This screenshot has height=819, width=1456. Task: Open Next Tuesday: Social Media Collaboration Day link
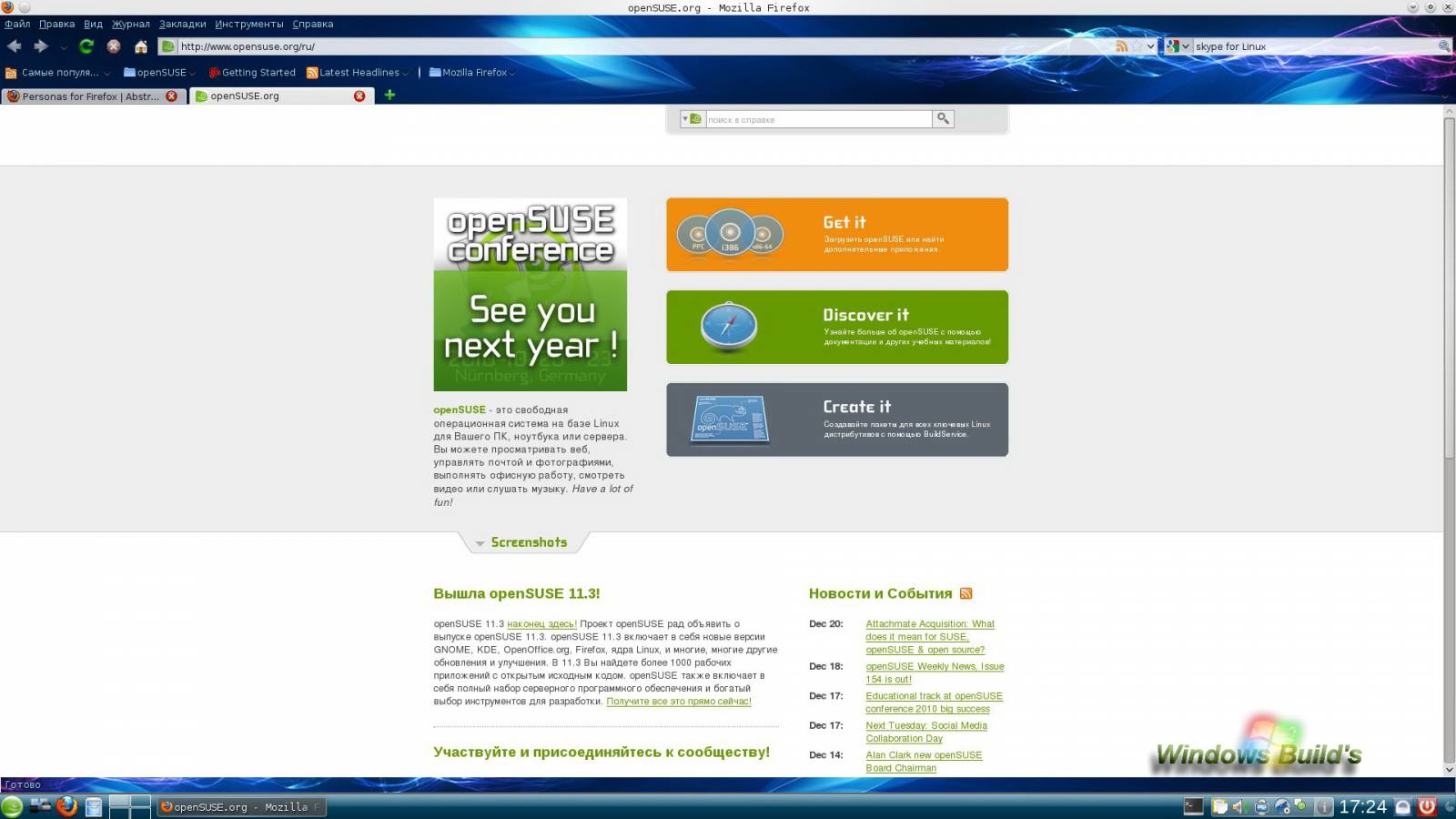[x=926, y=732]
